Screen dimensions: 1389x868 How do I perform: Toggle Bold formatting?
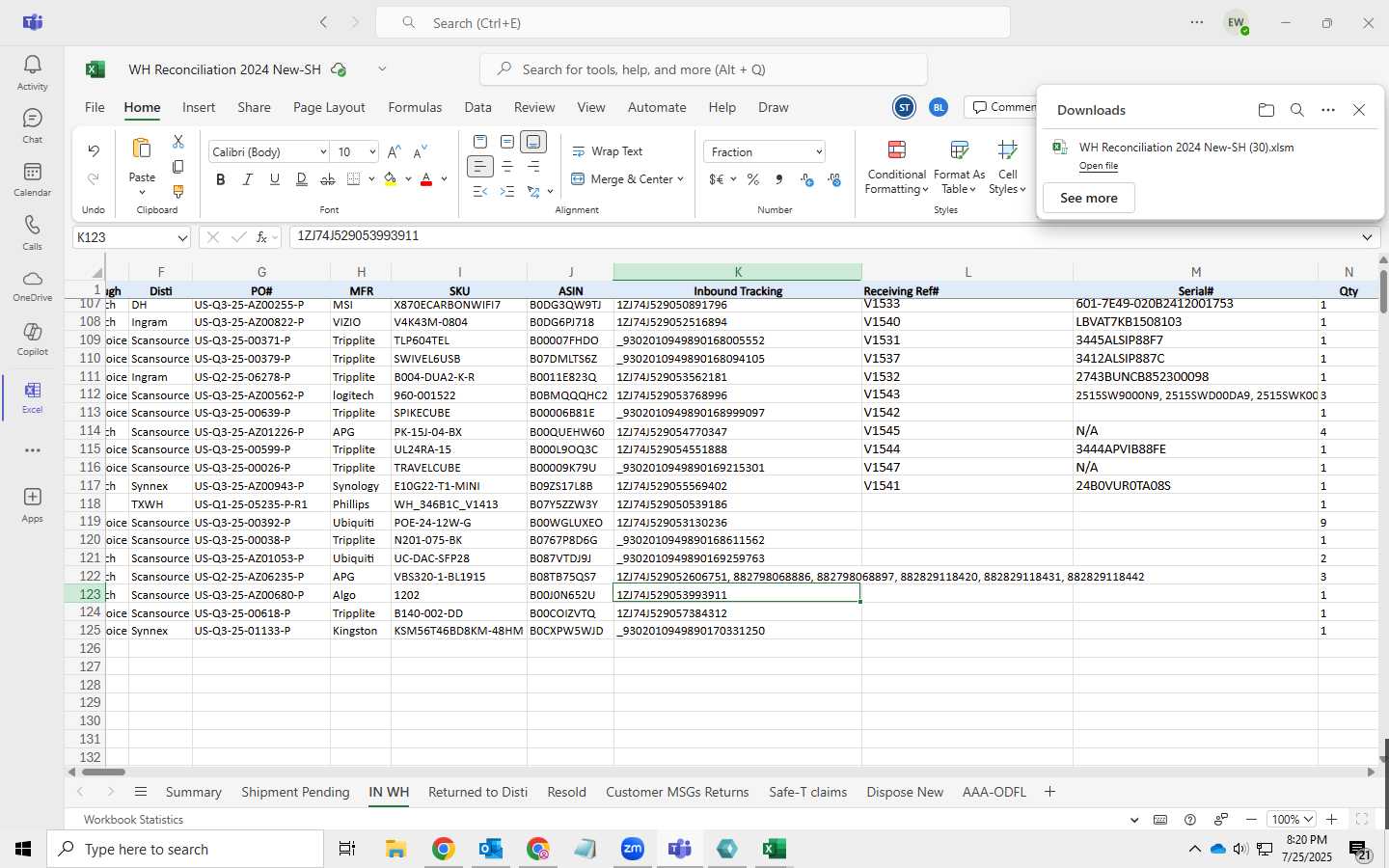(221, 179)
